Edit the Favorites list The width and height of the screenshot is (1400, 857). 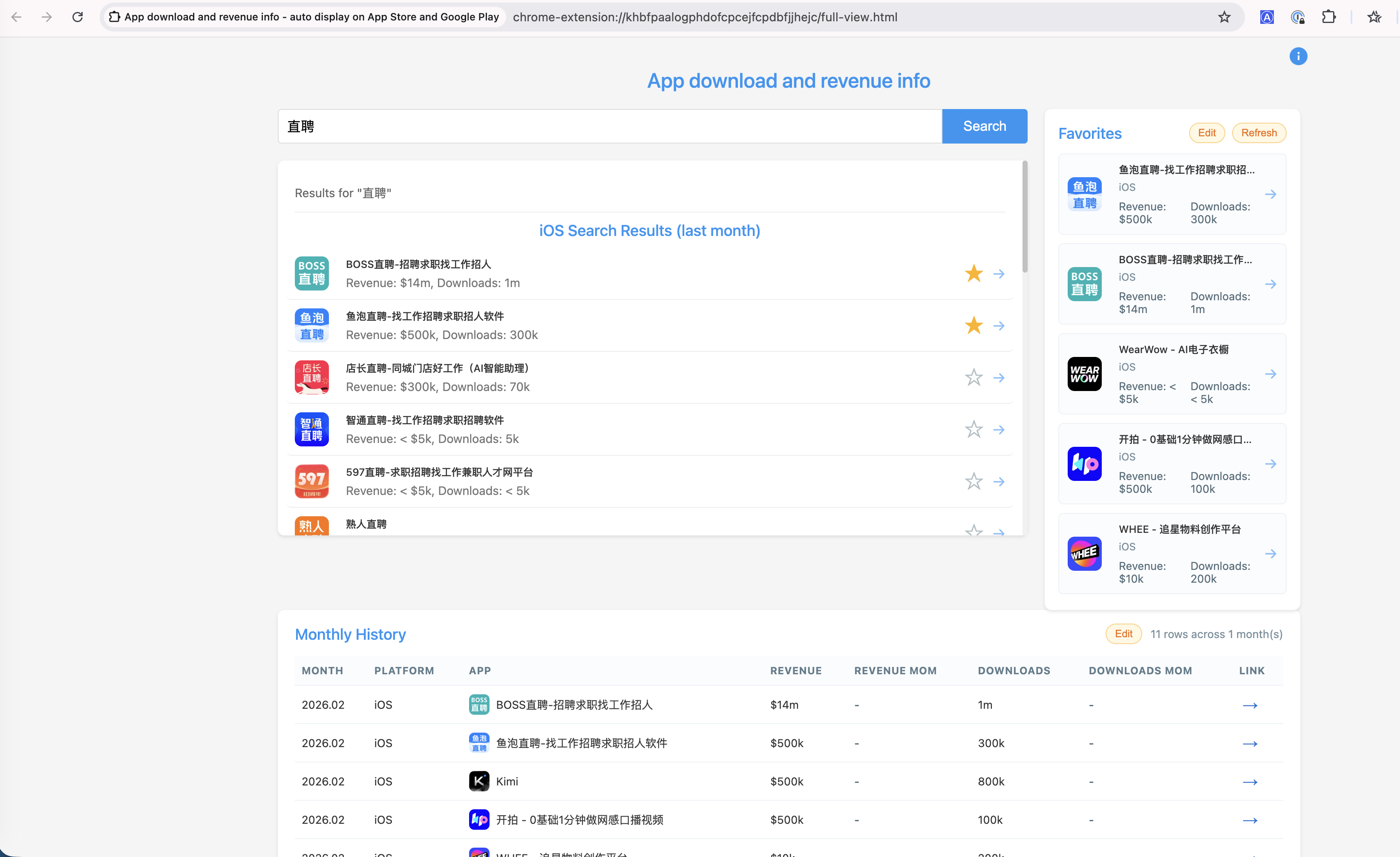tap(1206, 133)
